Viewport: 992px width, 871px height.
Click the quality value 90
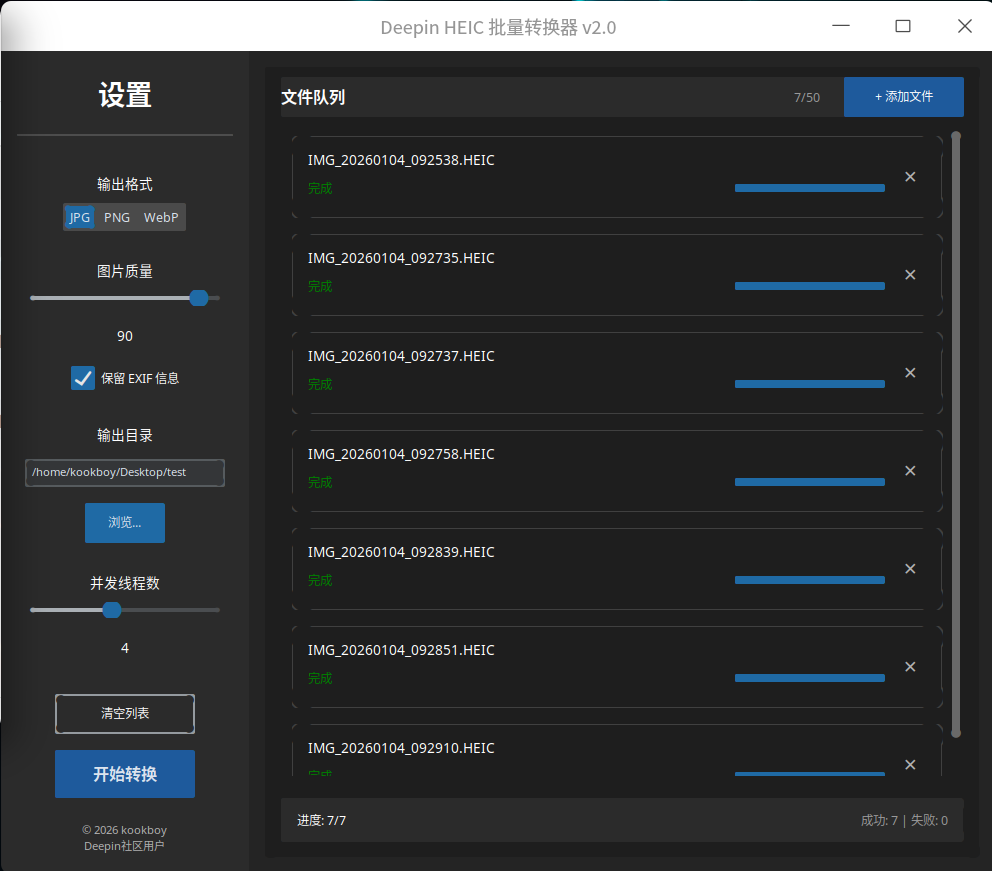click(x=125, y=337)
